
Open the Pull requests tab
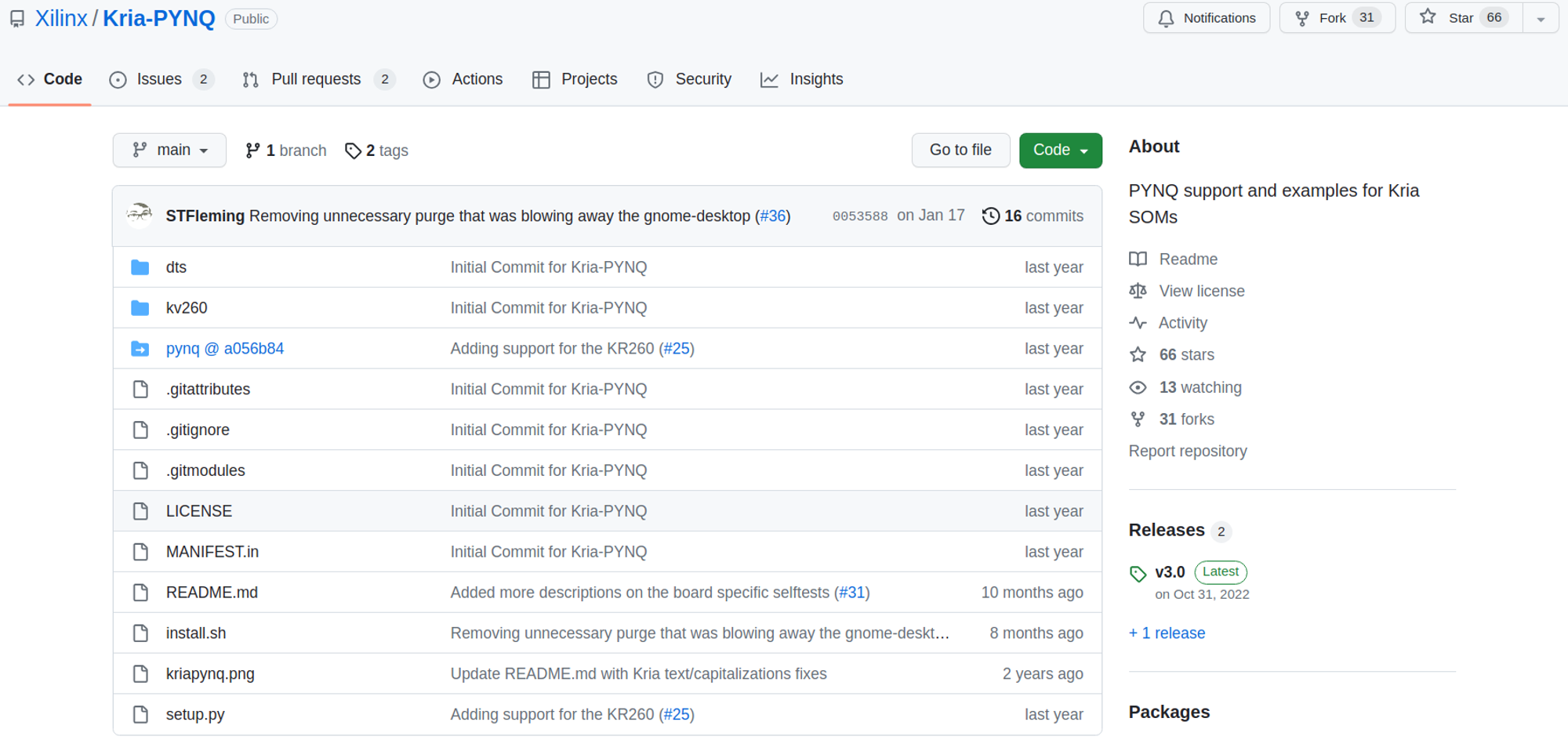coord(318,79)
